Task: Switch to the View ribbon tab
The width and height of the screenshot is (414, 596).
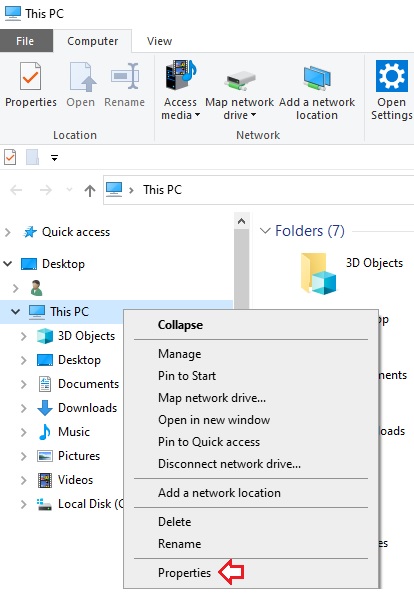Action: (159, 41)
